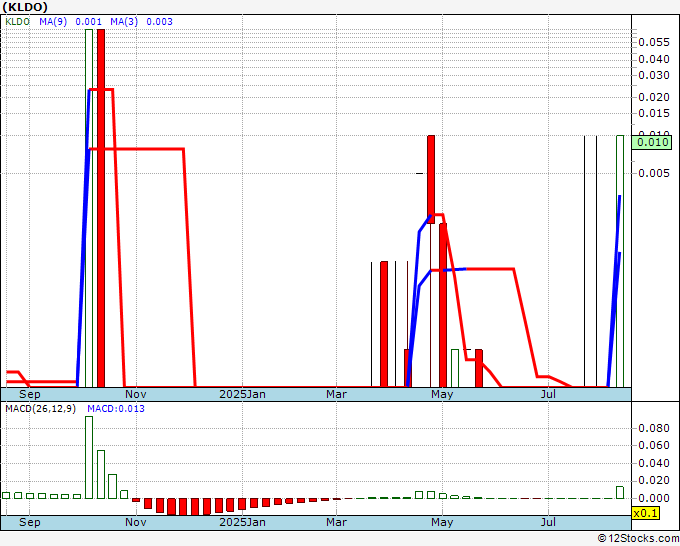Click the tallest green MACD histogram bar

coord(89,458)
